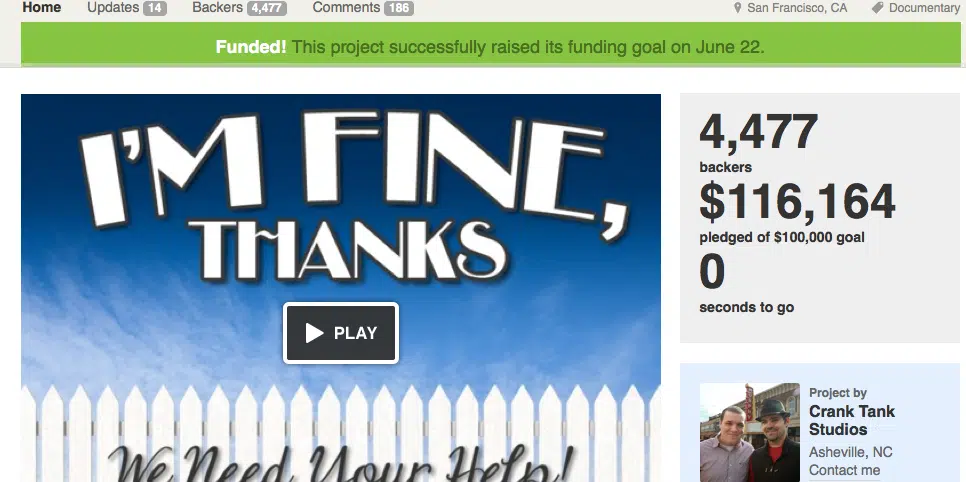Click the I'm Fine, Thanks video poster
966x482 pixels.
341,288
